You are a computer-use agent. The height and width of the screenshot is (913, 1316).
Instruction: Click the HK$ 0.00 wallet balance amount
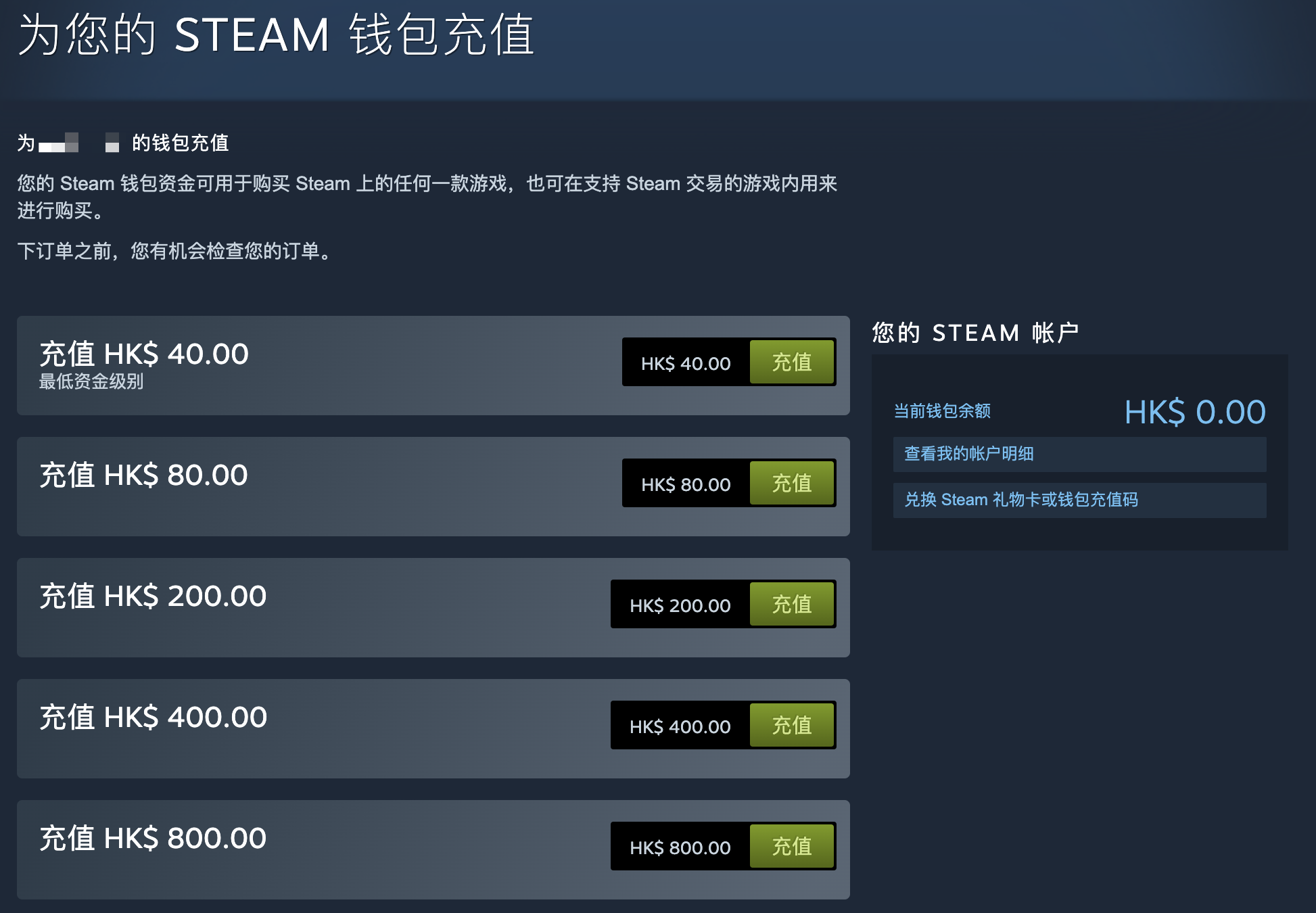click(1195, 412)
